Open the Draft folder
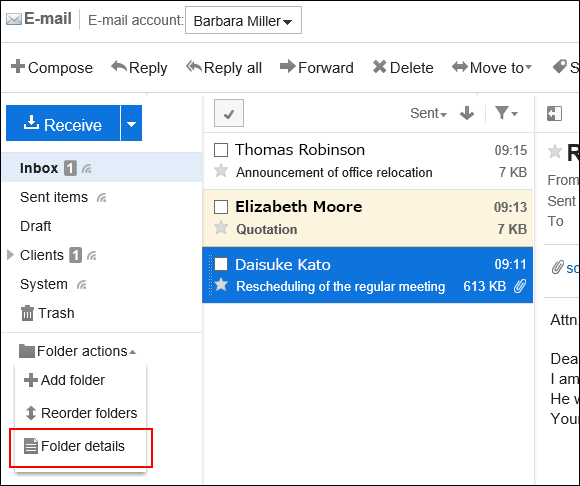The width and height of the screenshot is (580, 486). [x=36, y=226]
